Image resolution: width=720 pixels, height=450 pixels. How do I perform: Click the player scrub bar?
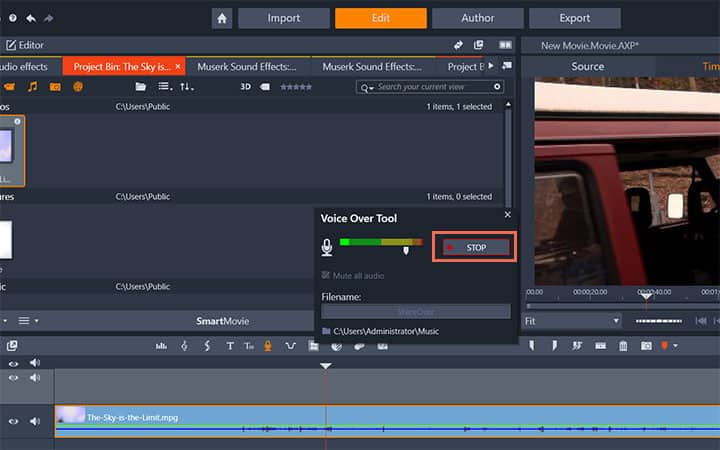coord(622,306)
